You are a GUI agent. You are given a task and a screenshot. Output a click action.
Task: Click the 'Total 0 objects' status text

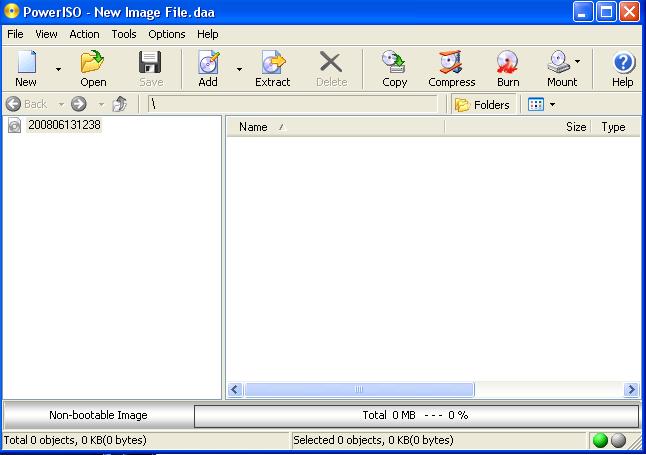(x=75, y=440)
